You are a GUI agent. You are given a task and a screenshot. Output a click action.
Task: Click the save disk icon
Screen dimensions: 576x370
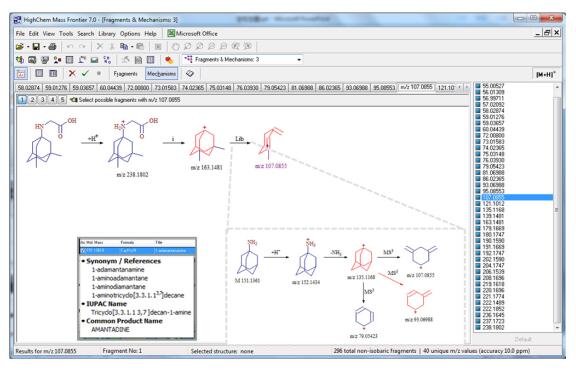(x=36, y=47)
